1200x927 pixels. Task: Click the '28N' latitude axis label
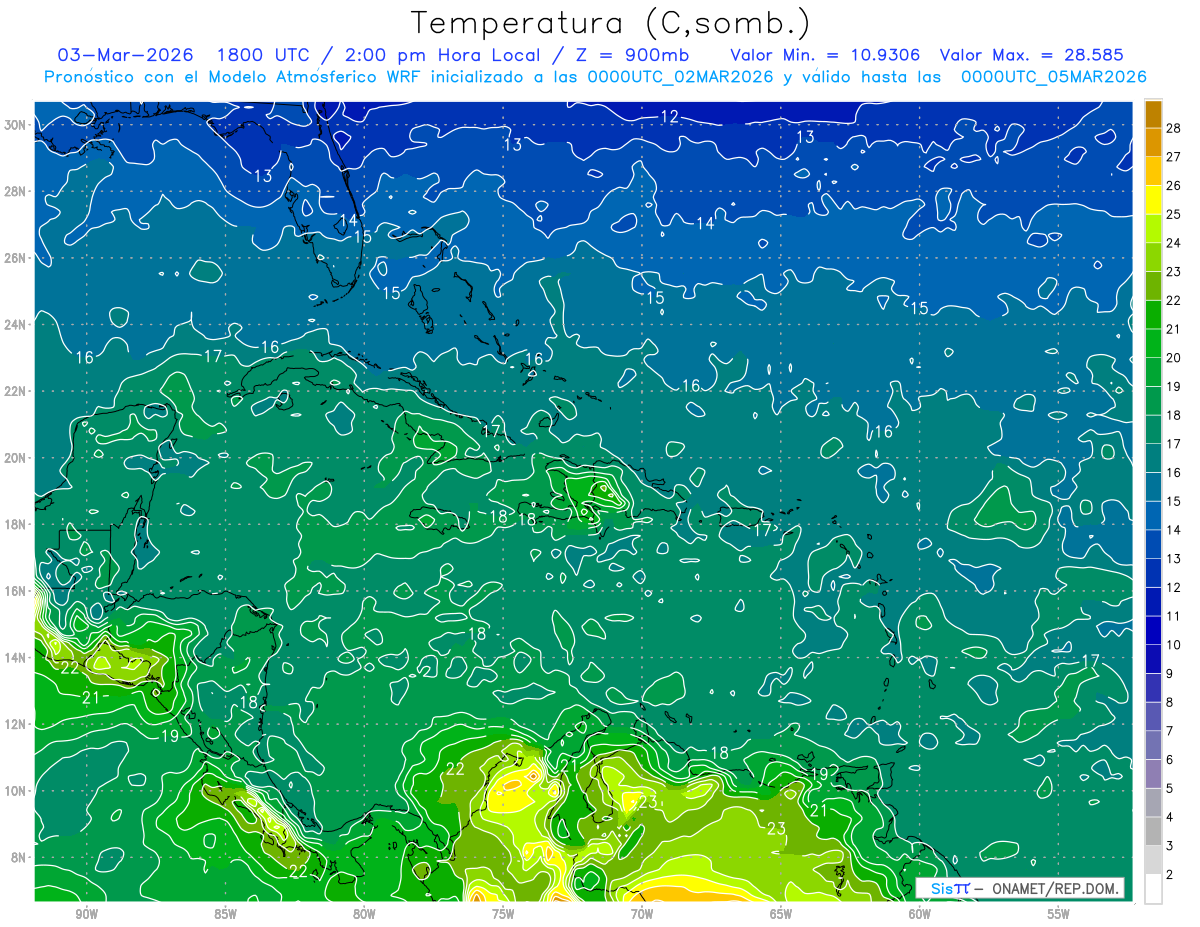[x=15, y=191]
